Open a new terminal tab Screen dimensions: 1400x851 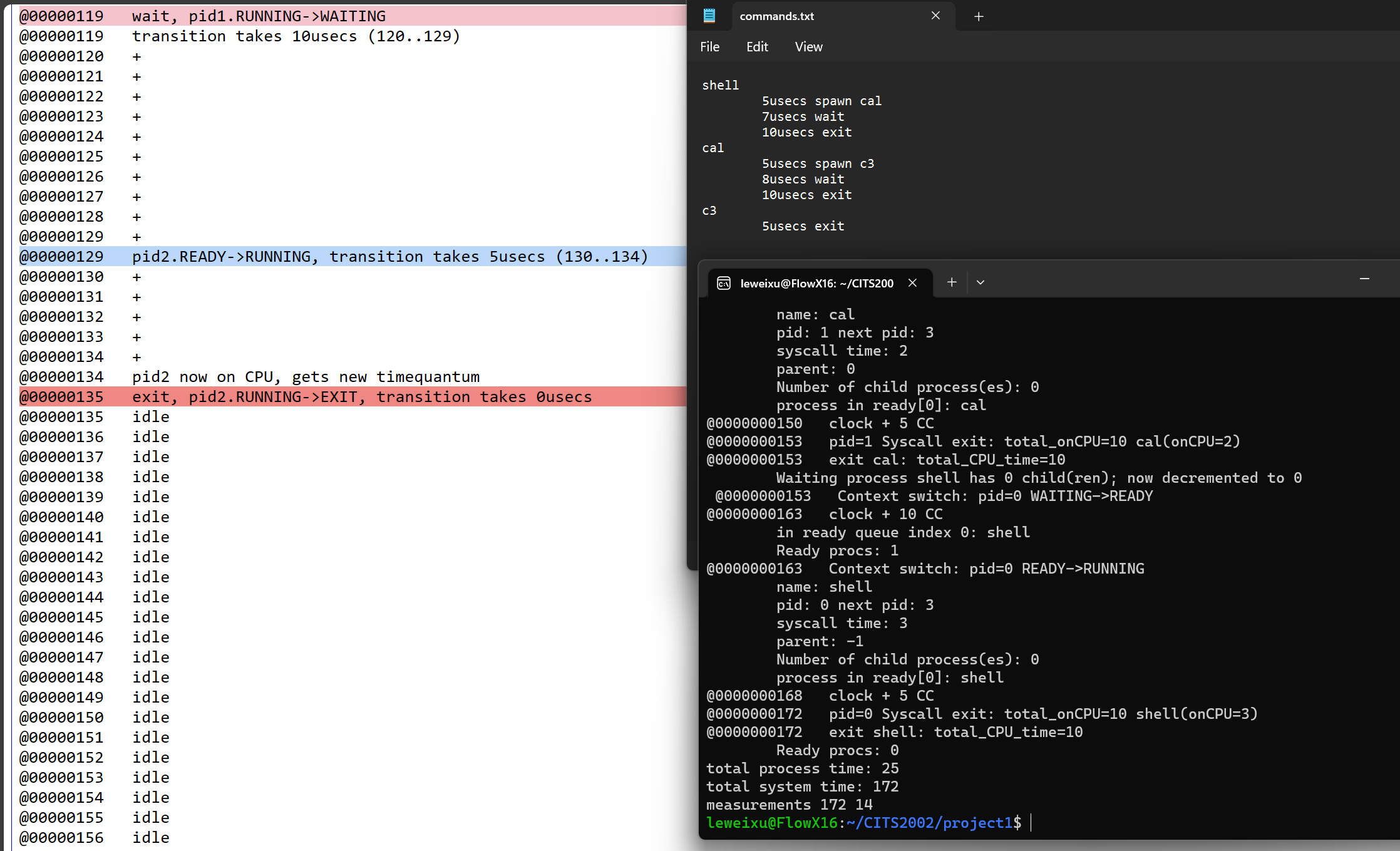[x=952, y=282]
